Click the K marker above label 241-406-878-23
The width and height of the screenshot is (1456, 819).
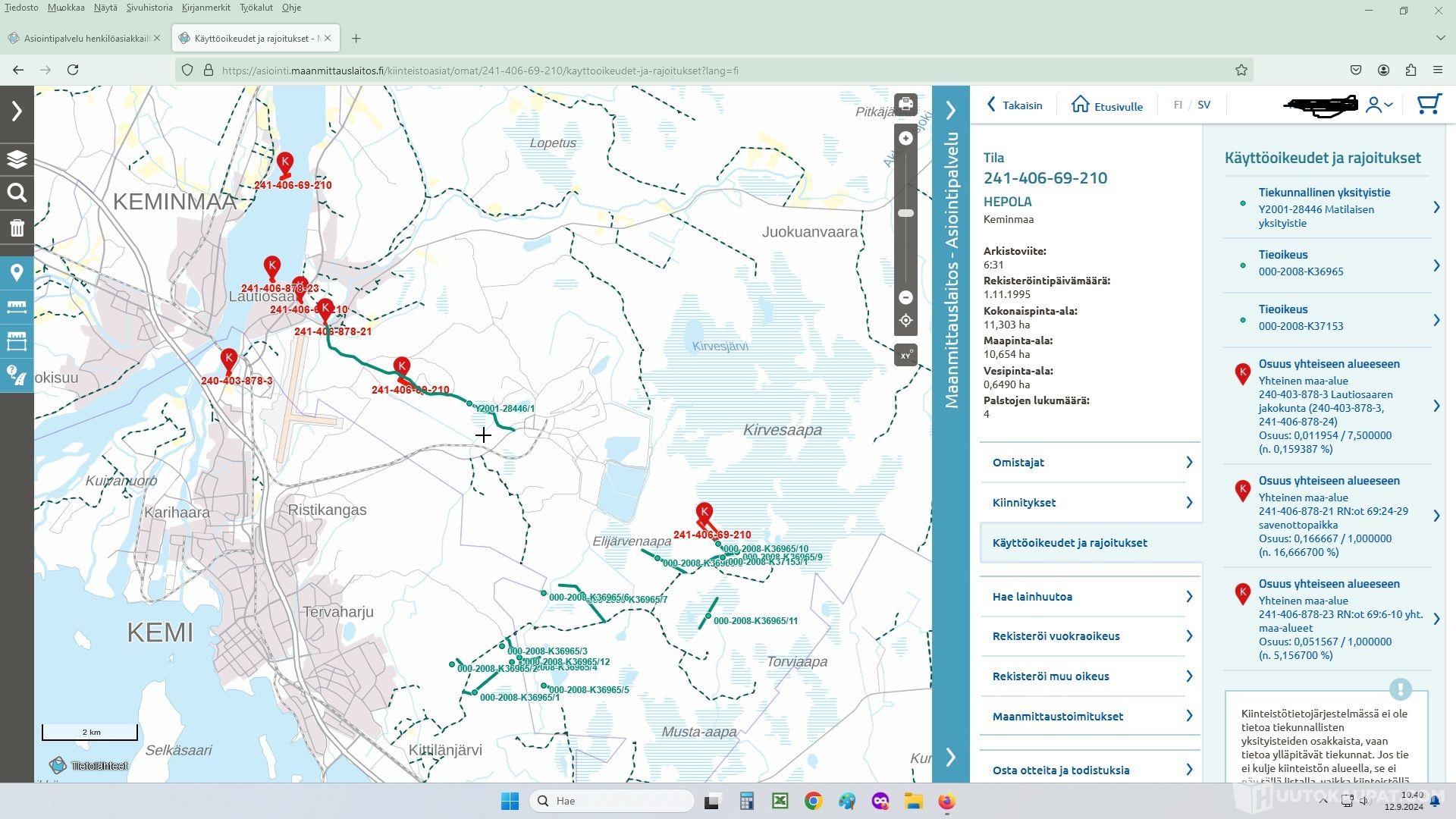(x=272, y=267)
